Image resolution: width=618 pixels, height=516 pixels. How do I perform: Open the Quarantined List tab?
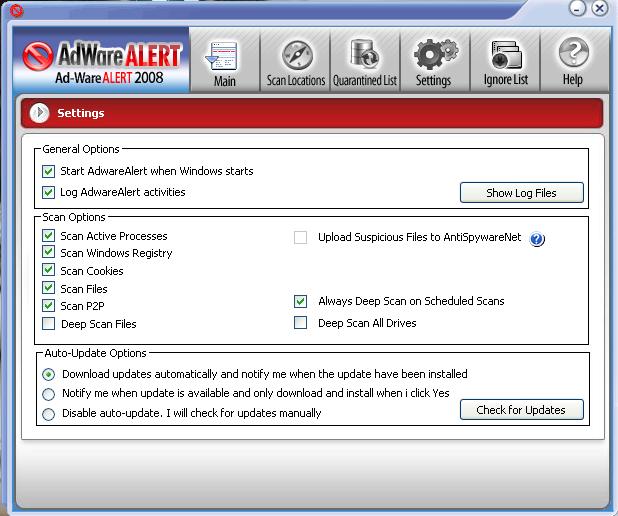point(365,61)
